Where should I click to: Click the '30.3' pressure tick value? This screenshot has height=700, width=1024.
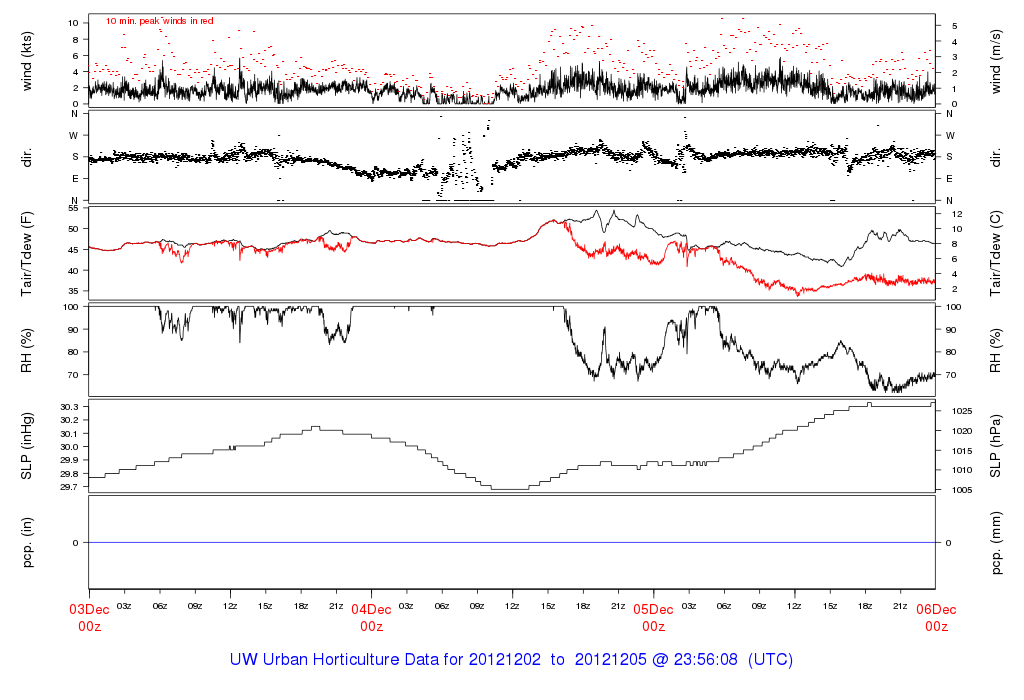click(69, 407)
